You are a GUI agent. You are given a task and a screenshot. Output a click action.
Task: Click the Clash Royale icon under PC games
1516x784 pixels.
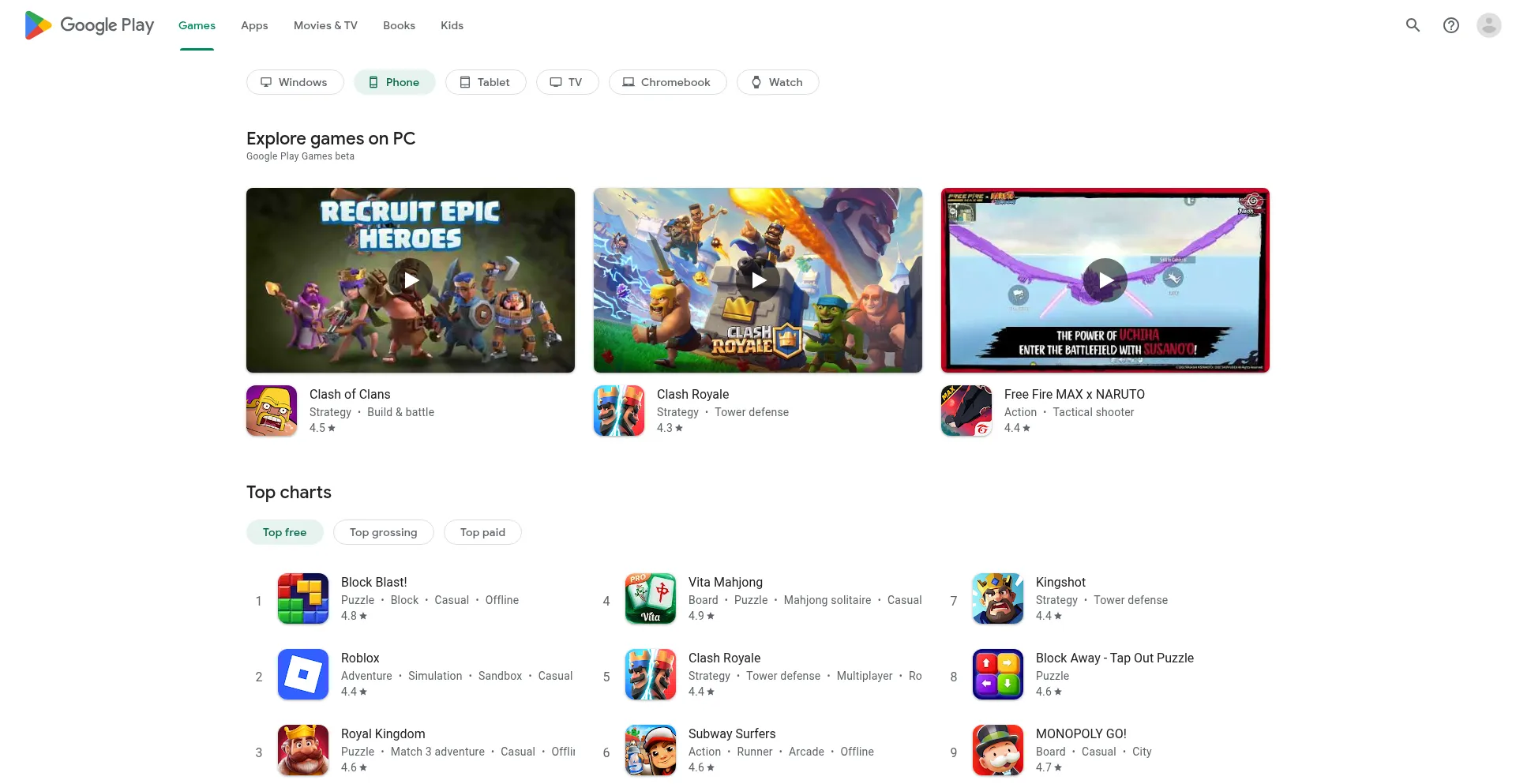tap(619, 411)
